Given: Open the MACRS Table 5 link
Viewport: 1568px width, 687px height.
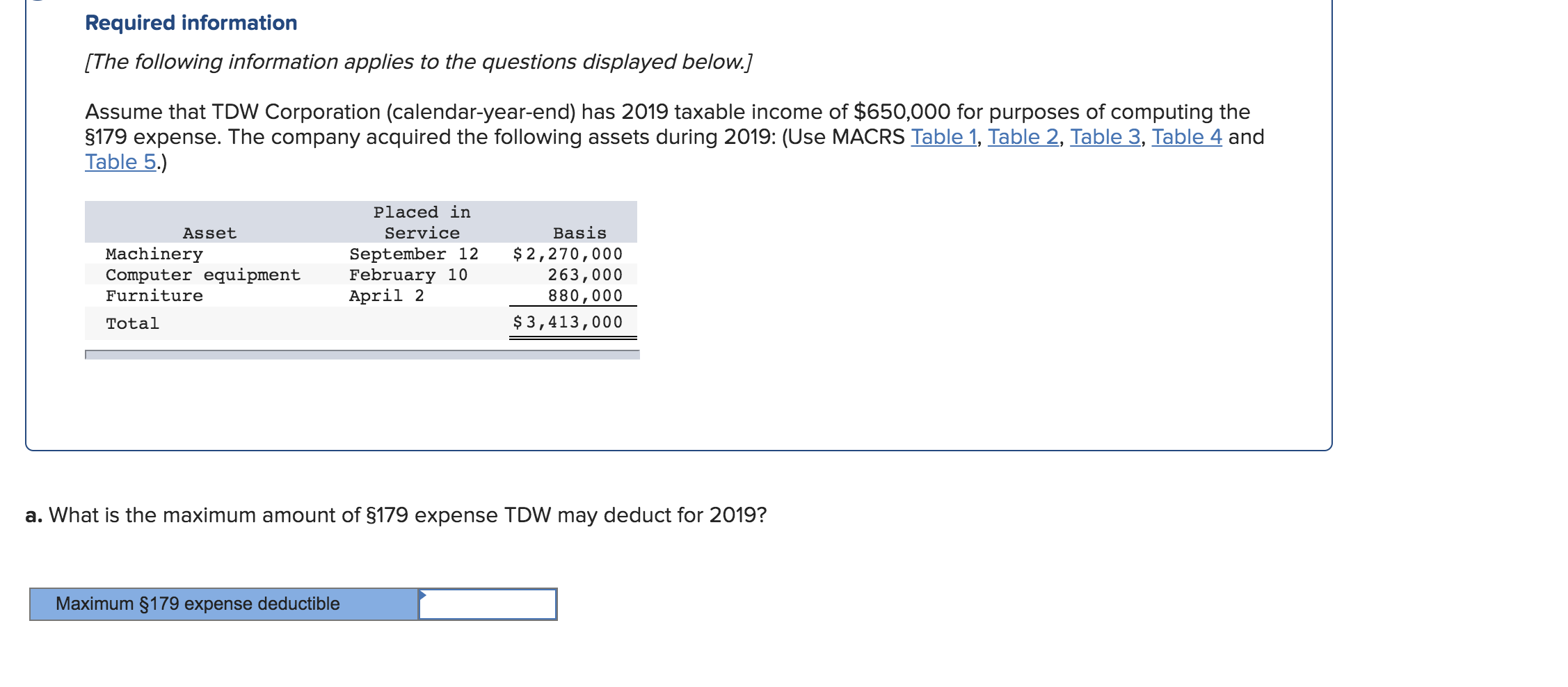Looking at the screenshot, I should (119, 162).
